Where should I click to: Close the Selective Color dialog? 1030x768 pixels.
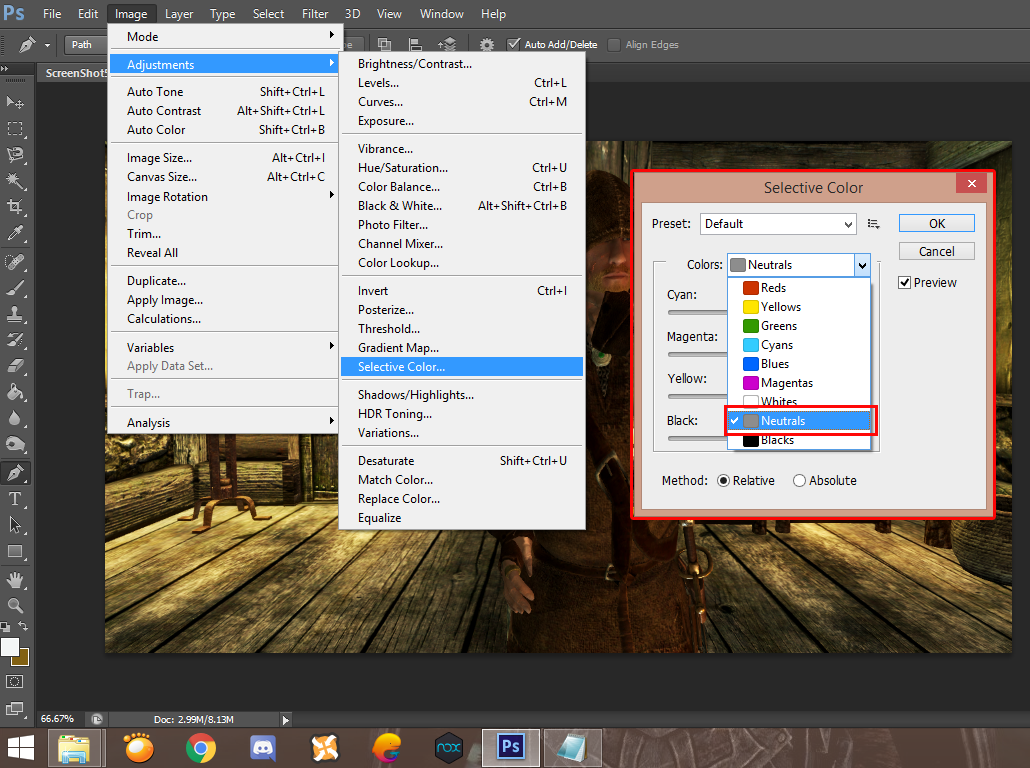972,183
